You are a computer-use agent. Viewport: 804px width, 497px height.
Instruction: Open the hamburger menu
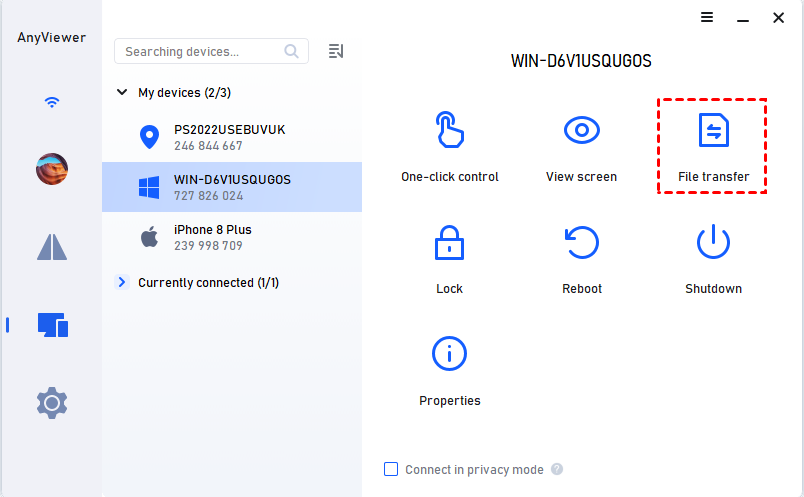(x=707, y=17)
